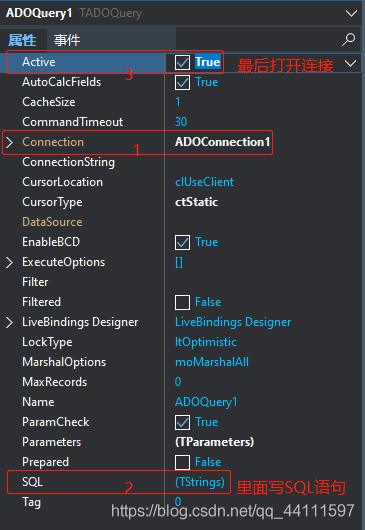Enable the Prepared checkbox
365x530 pixels.
[x=182, y=462]
